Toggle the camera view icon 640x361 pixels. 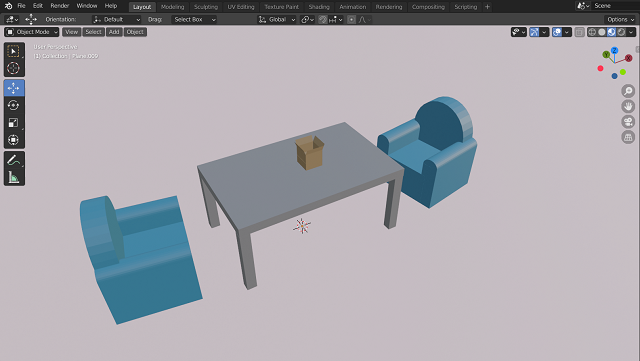(x=628, y=122)
